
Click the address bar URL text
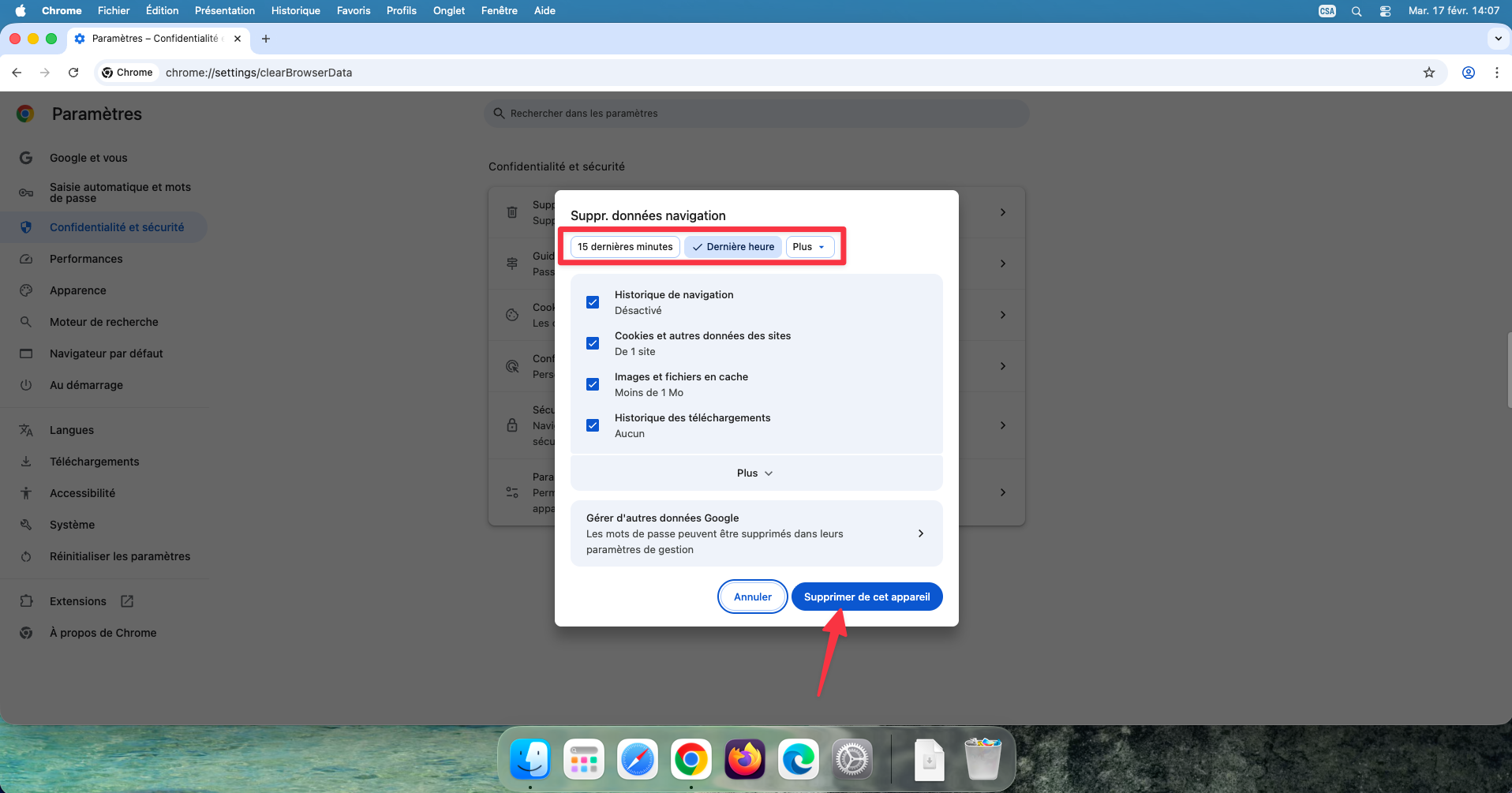coord(259,73)
